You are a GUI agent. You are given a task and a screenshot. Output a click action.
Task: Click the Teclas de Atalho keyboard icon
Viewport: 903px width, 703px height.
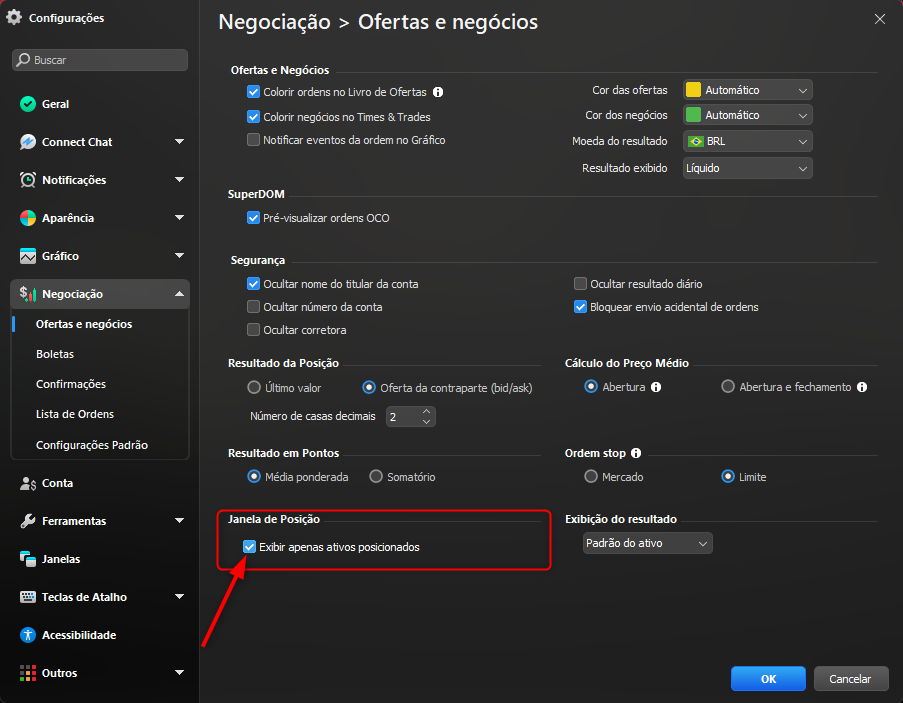(x=28, y=597)
